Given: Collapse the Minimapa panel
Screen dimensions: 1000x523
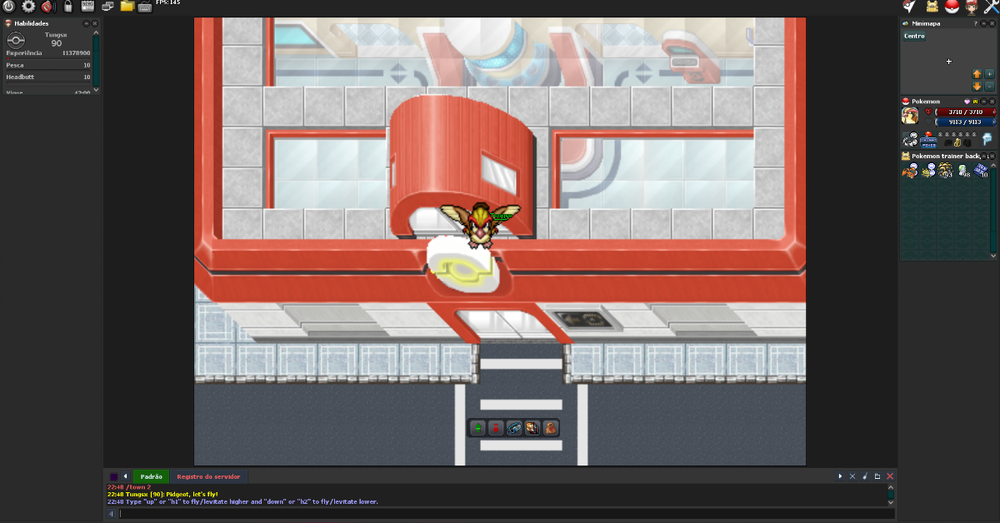Looking at the screenshot, I should (982, 23).
